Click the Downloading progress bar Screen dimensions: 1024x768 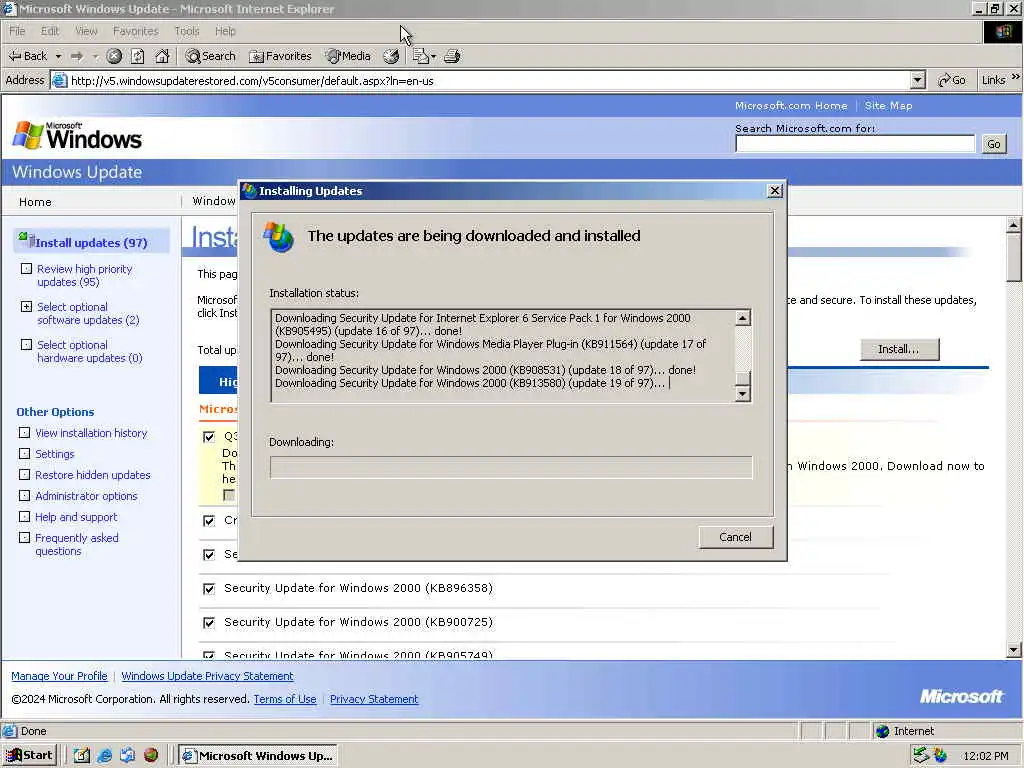point(511,467)
